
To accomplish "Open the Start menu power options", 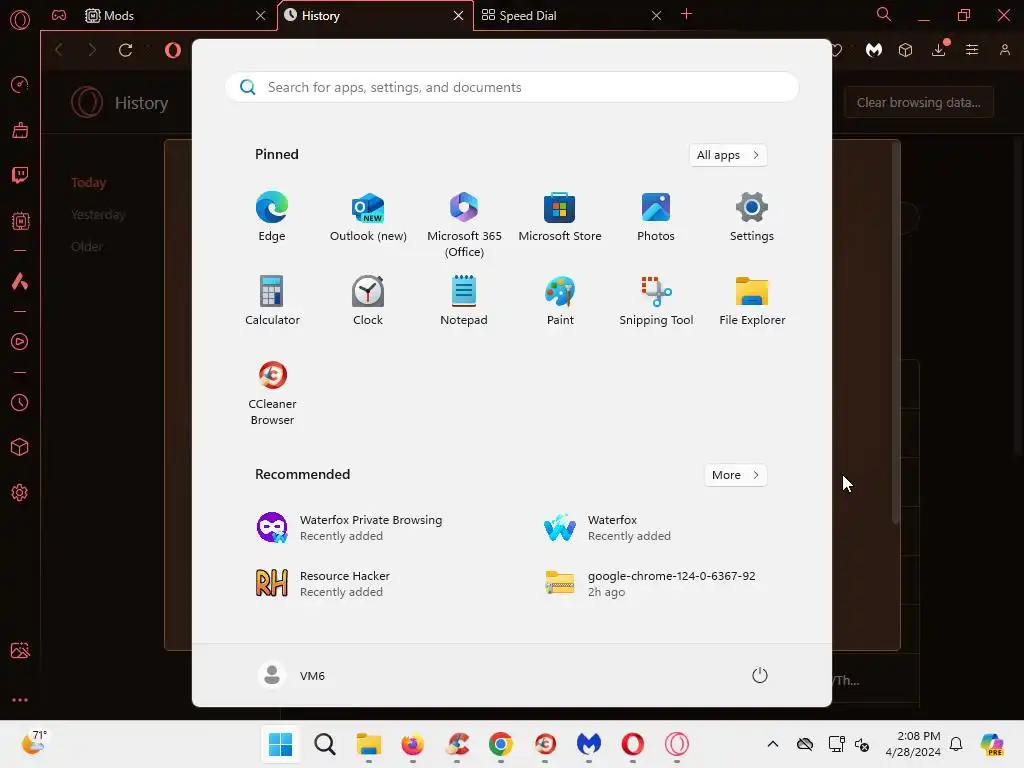I will coord(759,675).
